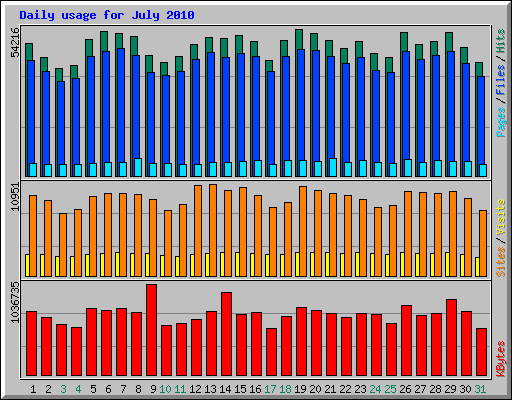Click the "KBytes" legend label
This screenshot has height=400, width=512.
(501, 359)
